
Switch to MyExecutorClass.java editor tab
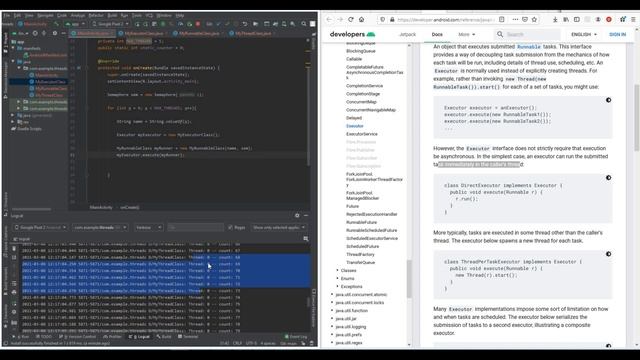(x=144, y=33)
